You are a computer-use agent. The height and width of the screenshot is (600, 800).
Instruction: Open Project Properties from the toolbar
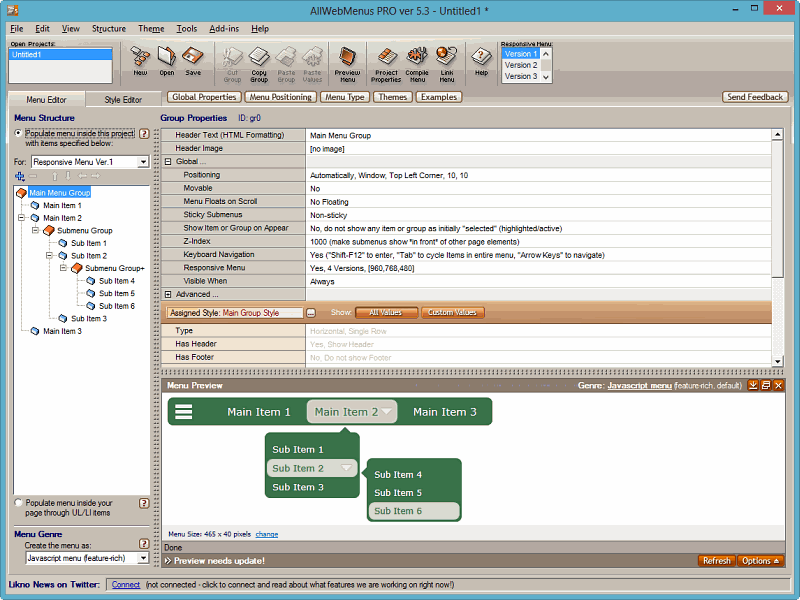(x=386, y=61)
